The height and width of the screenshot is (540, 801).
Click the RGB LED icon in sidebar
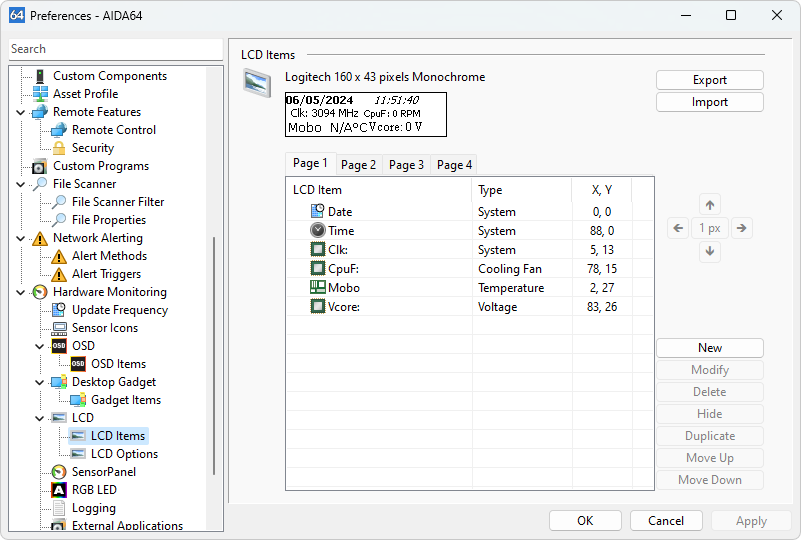59,490
